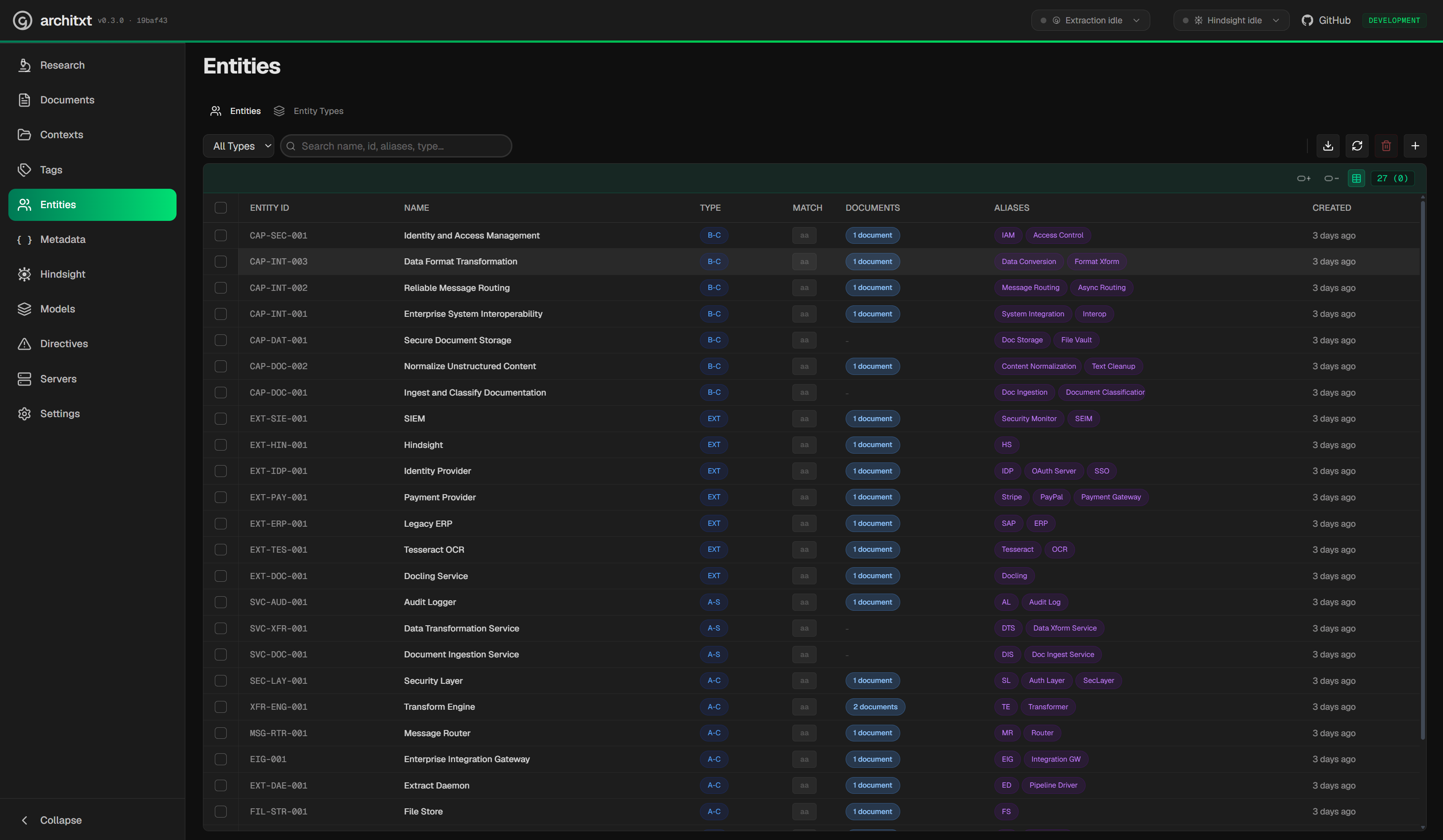Click the green table grid view icon
The image size is (1443, 840).
(1357, 179)
